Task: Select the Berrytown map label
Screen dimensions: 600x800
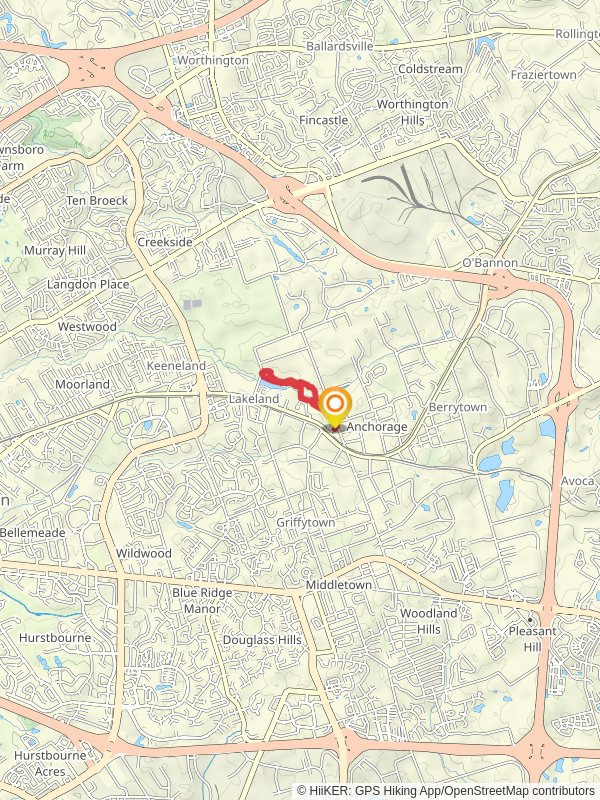Action: [x=458, y=407]
